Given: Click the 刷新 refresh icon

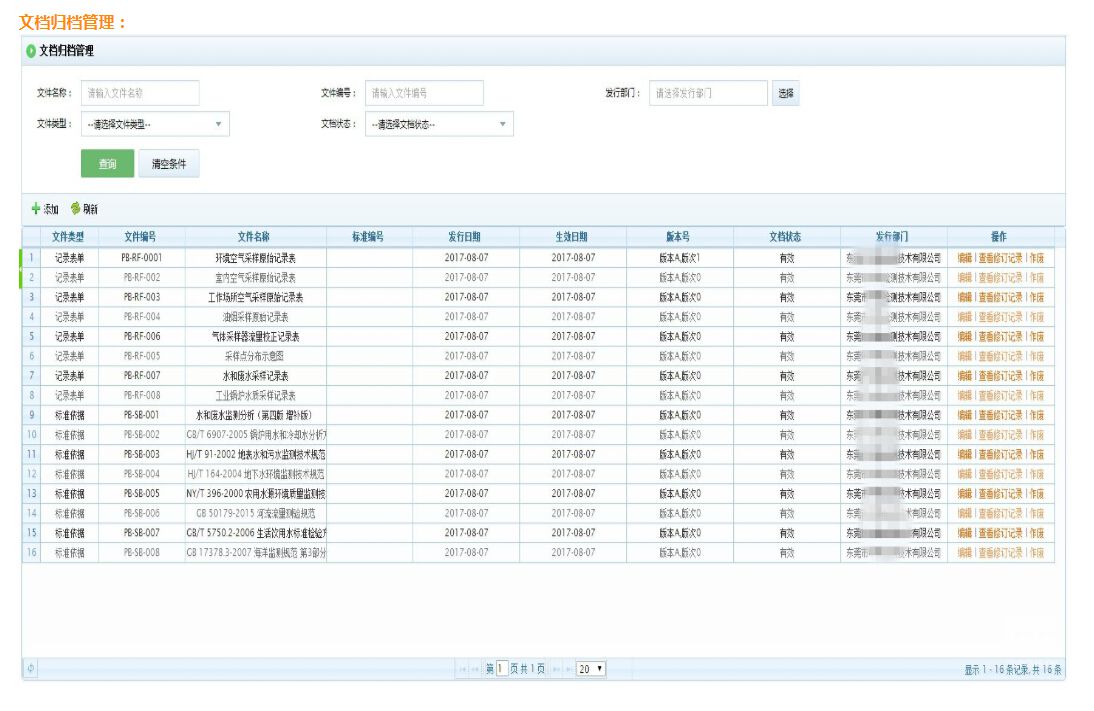Looking at the screenshot, I should (x=76, y=209).
